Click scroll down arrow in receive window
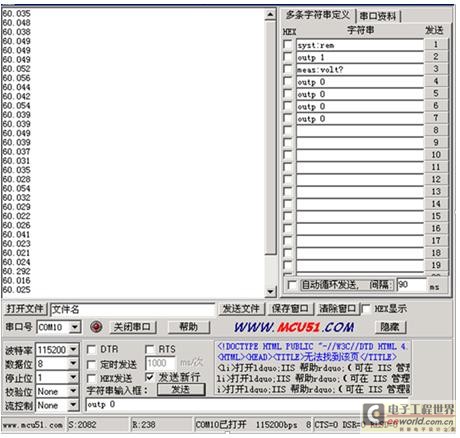The image size is (460, 438). click(x=270, y=292)
